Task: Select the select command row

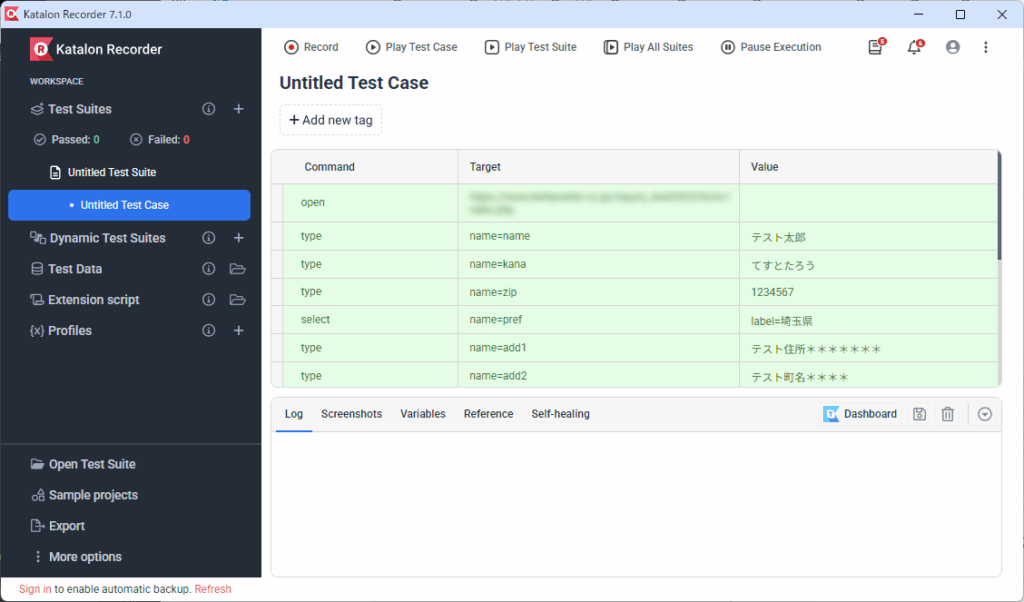Action: (635, 320)
